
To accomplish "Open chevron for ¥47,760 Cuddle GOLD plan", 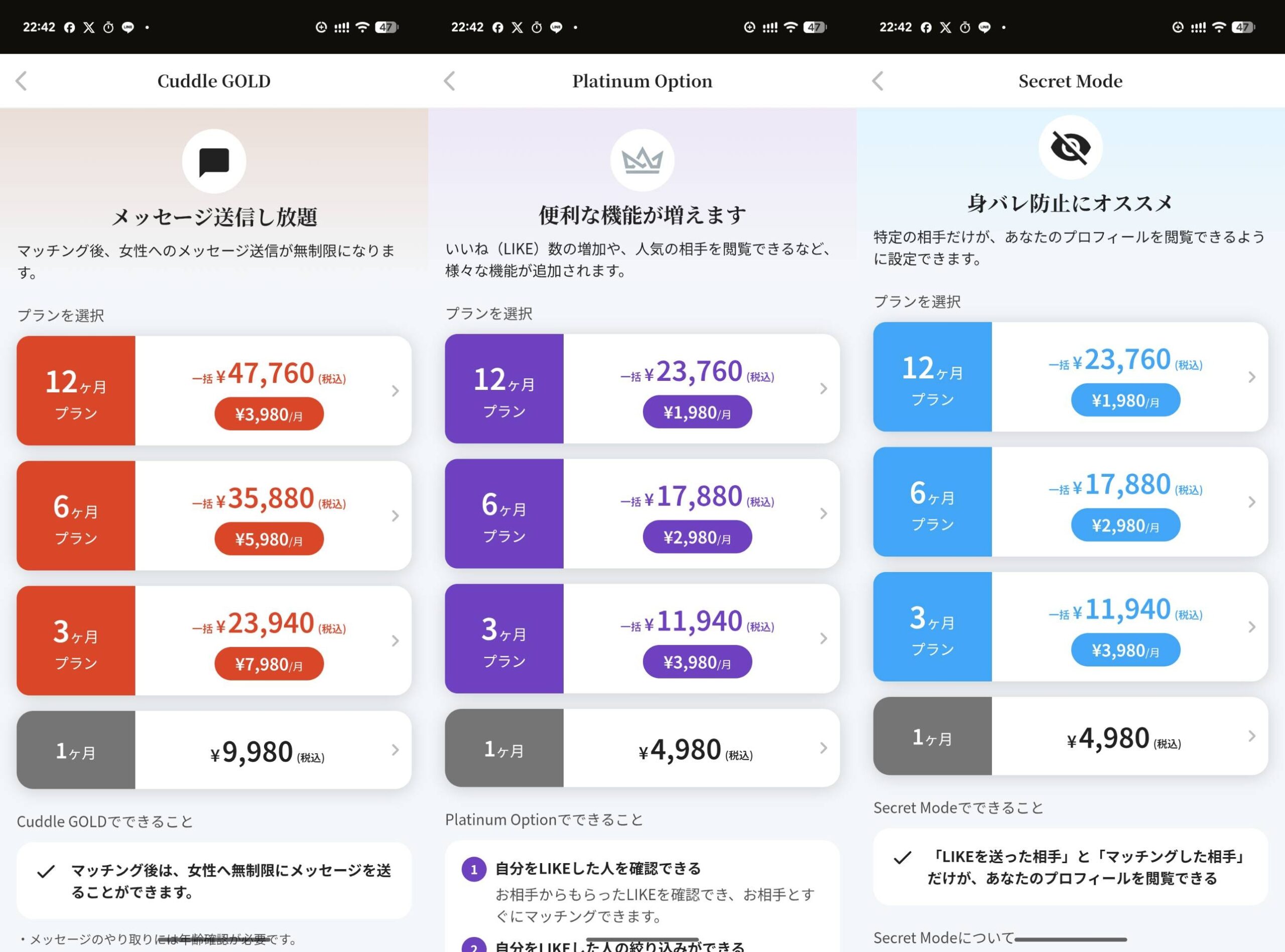I will [x=396, y=391].
